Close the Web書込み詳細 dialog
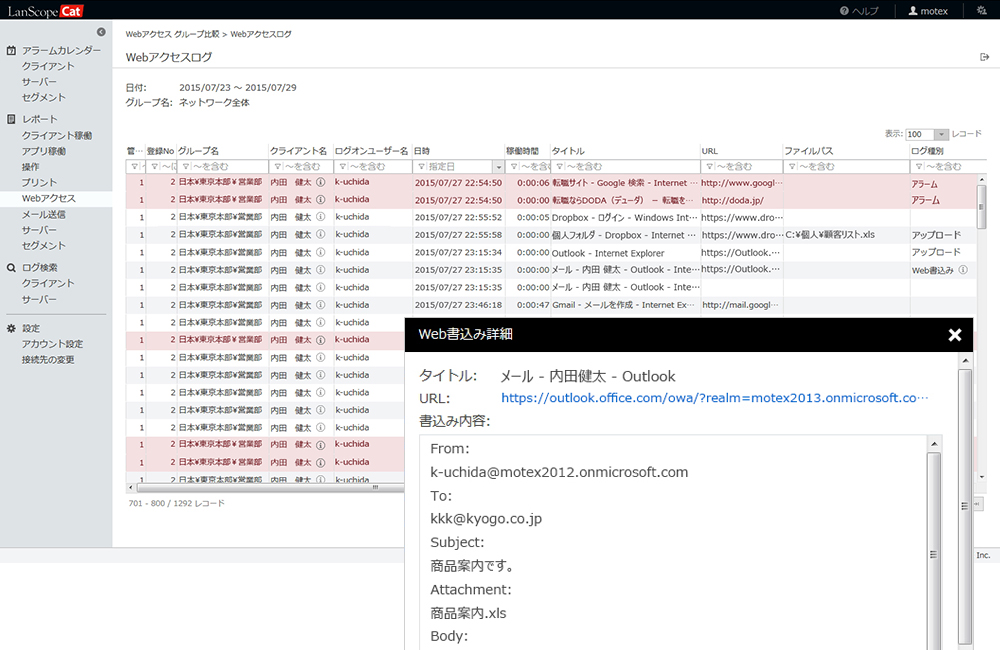 tap(955, 335)
